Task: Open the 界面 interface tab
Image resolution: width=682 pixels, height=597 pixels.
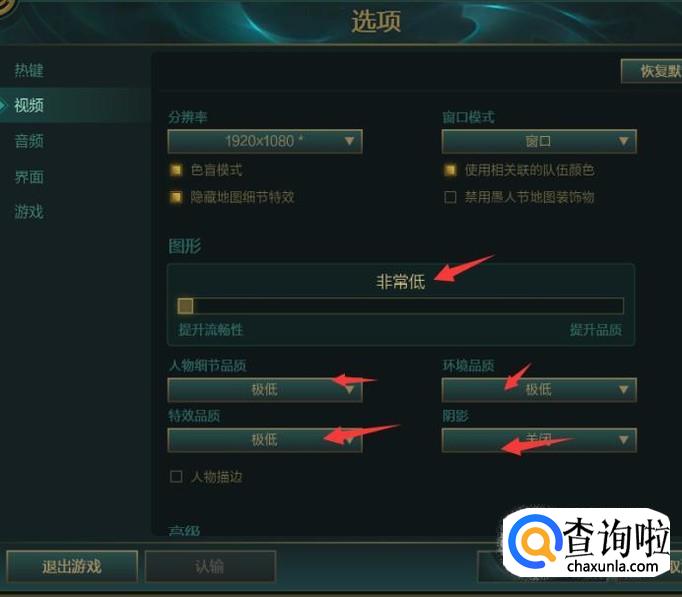Action: (x=29, y=177)
